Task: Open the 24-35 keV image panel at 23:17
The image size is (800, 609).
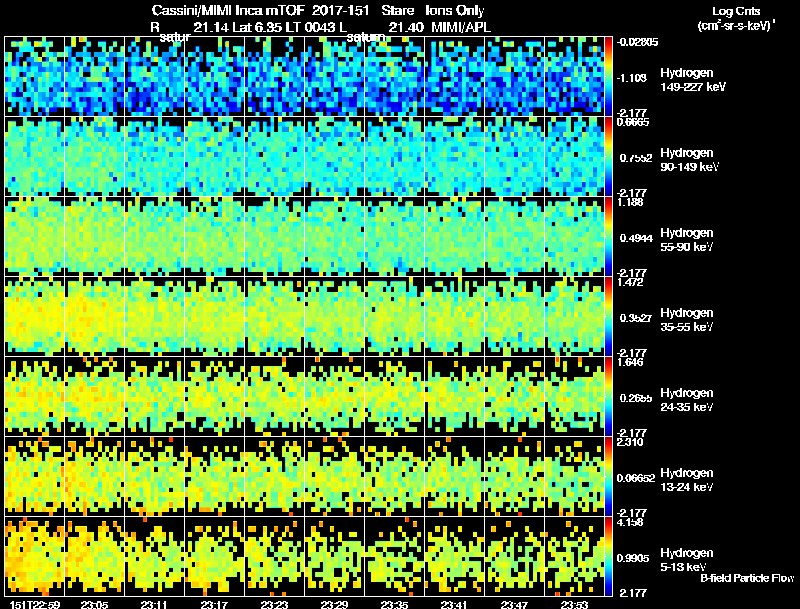Action: [214, 397]
